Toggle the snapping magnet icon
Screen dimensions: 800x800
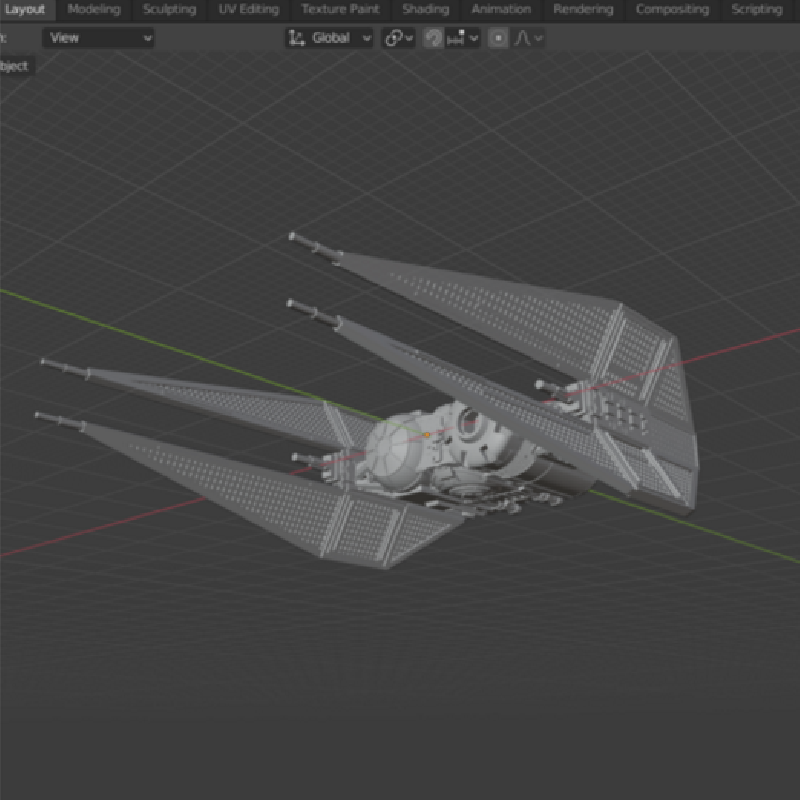pyautogui.click(x=433, y=38)
